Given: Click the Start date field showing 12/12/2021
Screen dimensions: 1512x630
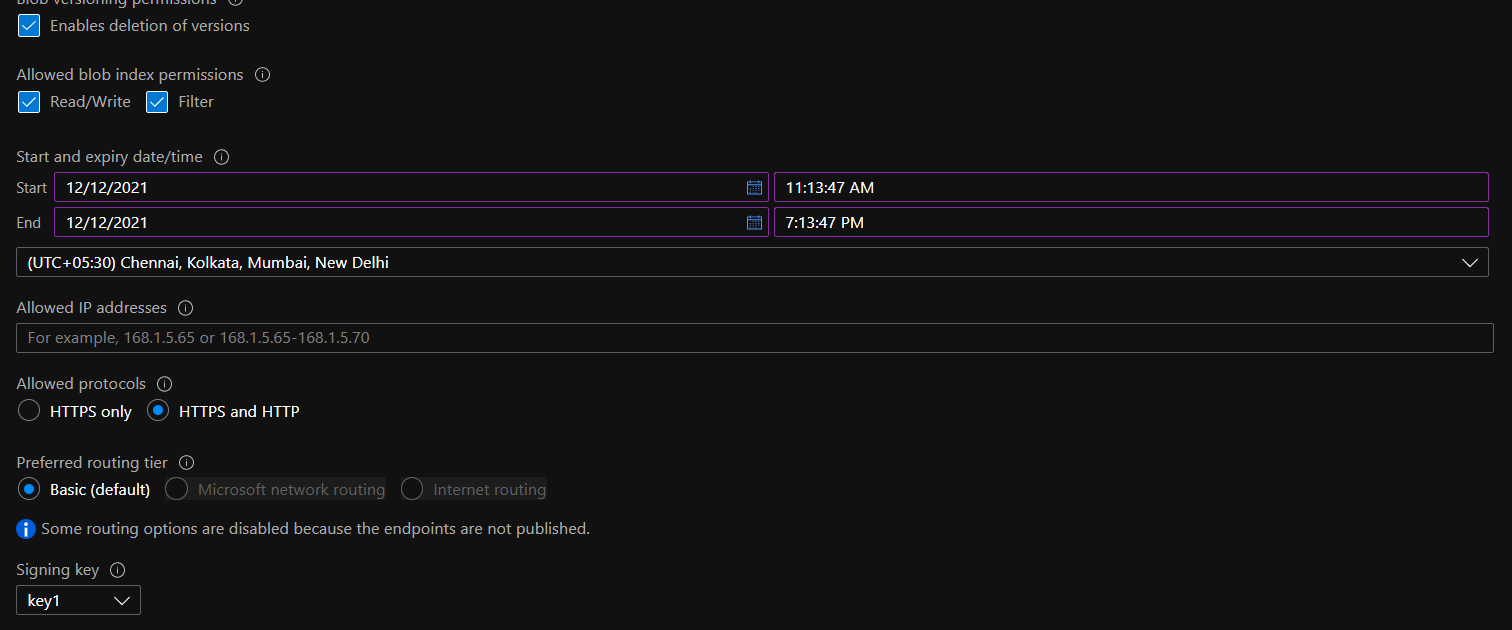Looking at the screenshot, I should 400,188.
